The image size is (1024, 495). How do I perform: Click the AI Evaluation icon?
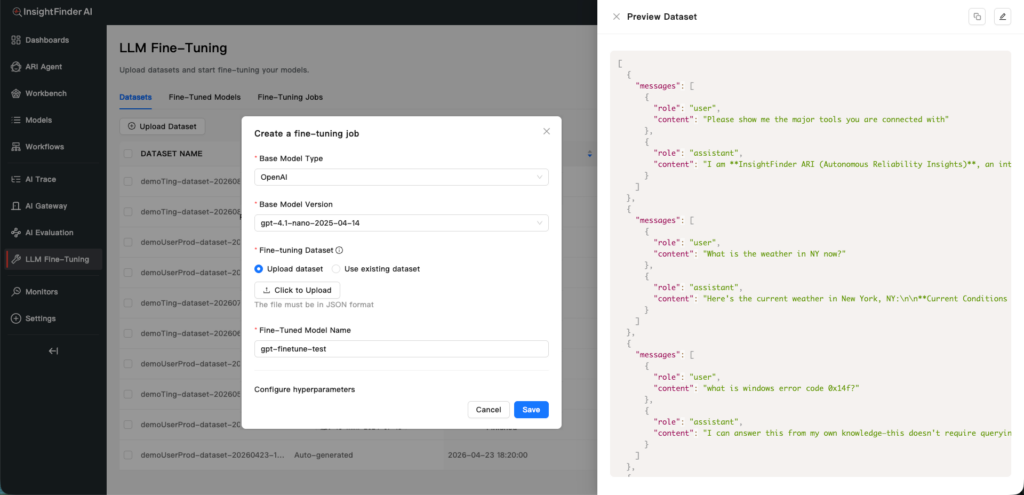[x=16, y=232]
